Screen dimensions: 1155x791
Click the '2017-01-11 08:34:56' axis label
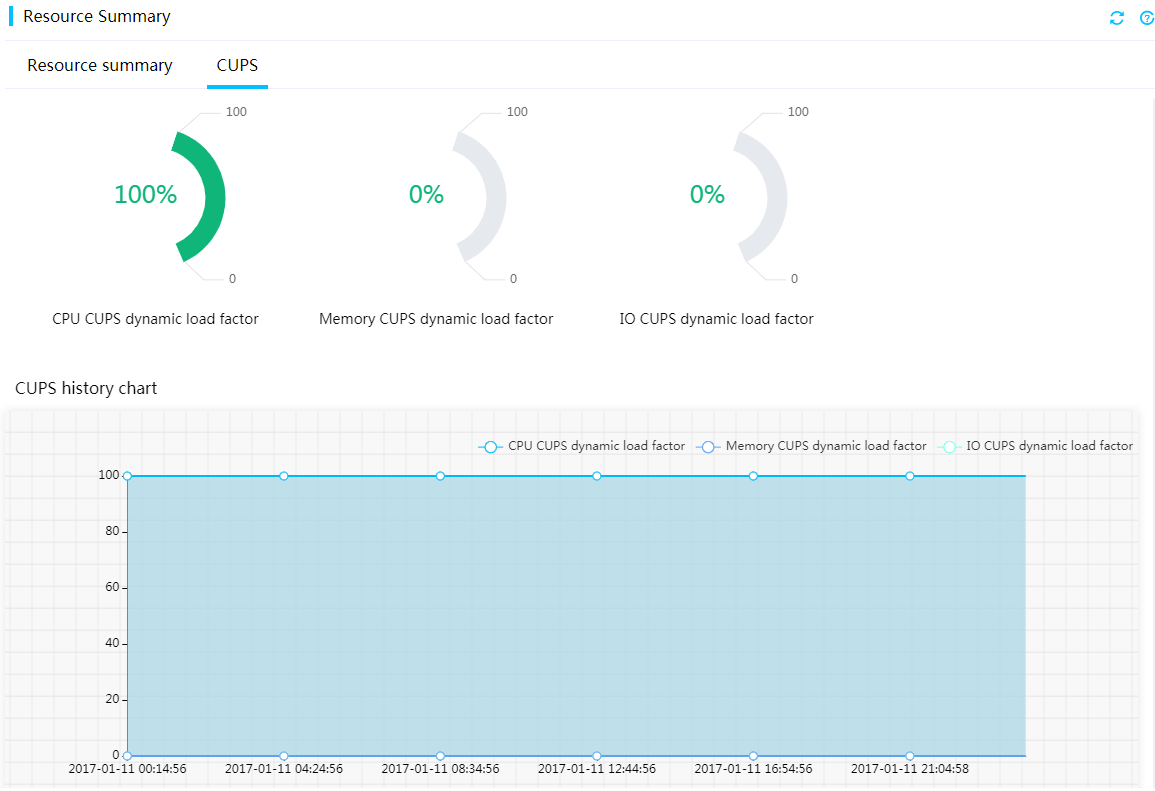pyautogui.click(x=440, y=769)
